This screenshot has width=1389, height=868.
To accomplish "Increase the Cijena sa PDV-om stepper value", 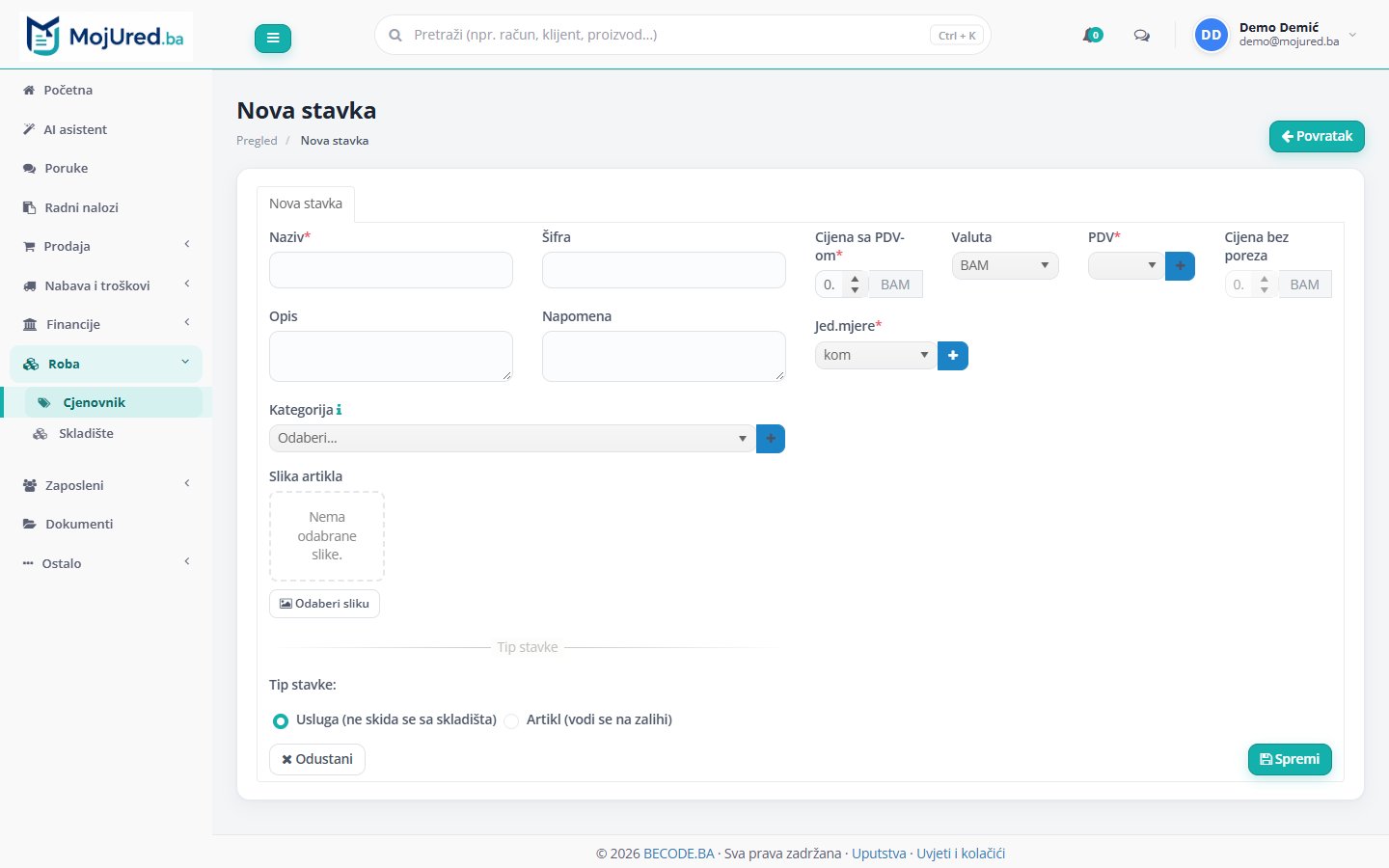I will [x=855, y=279].
